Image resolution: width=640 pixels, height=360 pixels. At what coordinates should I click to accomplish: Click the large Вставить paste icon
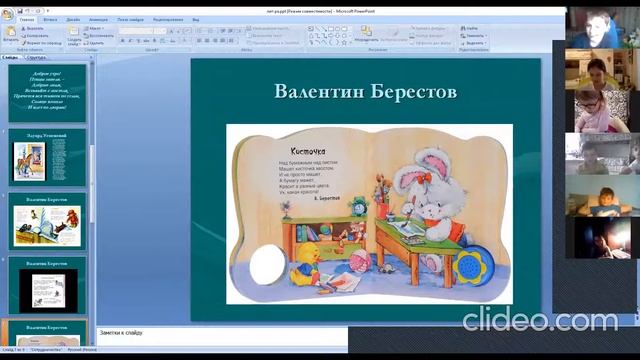pos(10,31)
